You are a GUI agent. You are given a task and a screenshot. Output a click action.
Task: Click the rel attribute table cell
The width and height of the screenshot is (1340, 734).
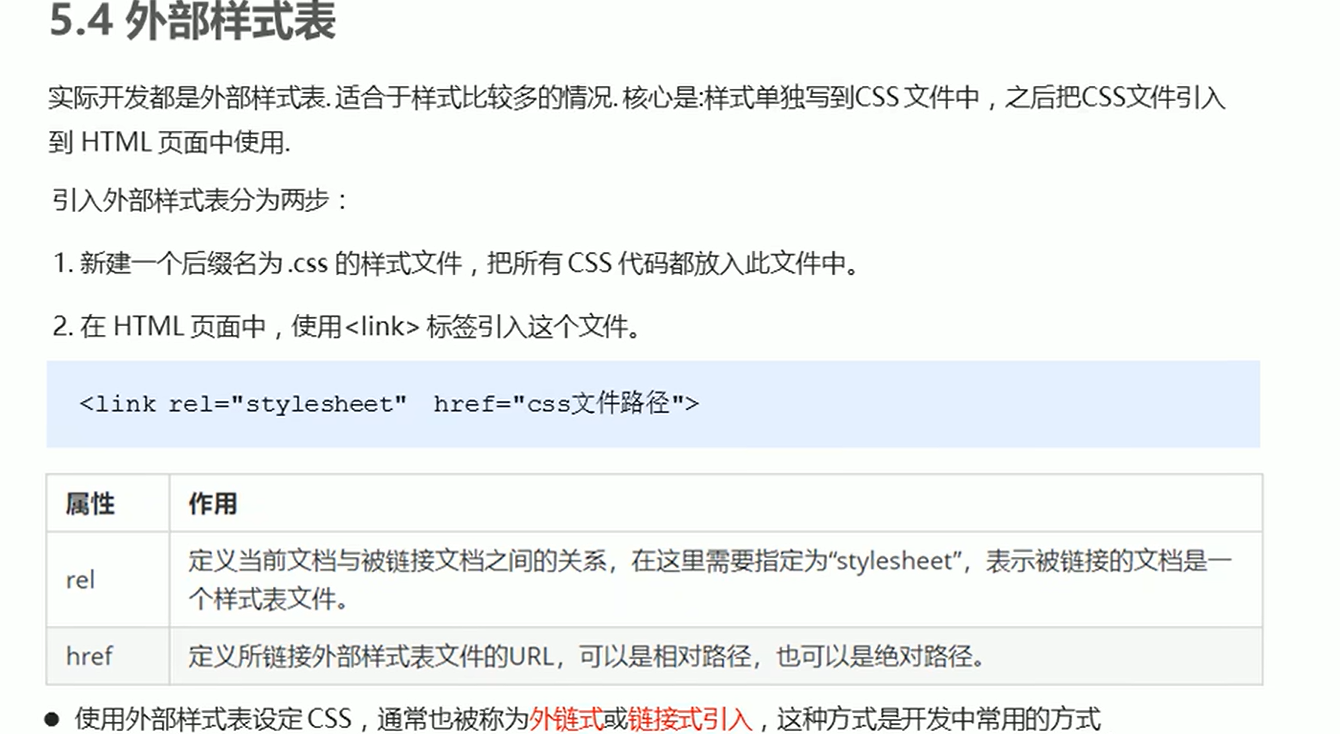coord(107,580)
